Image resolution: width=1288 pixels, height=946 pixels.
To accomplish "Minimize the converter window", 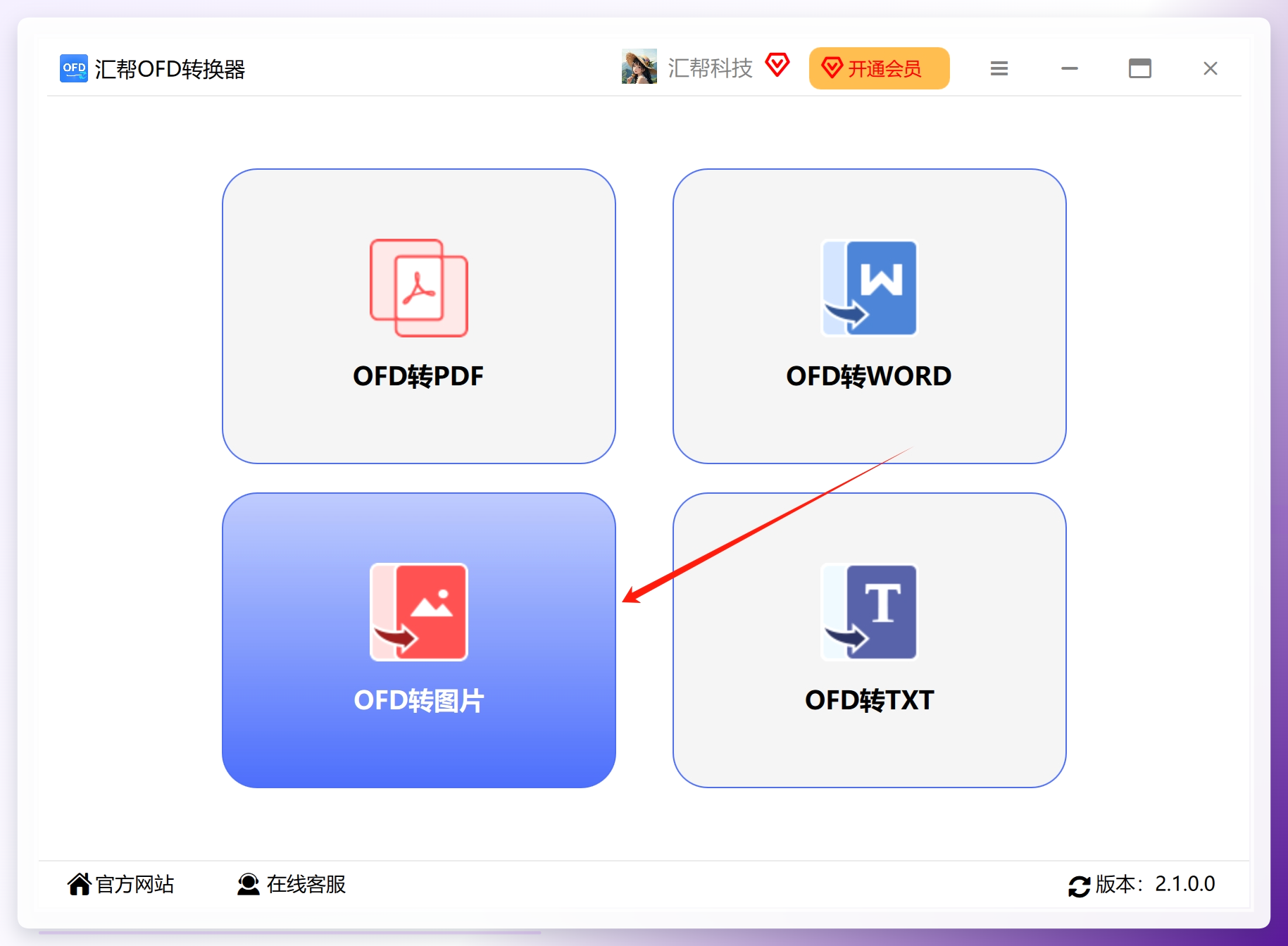I will point(1069,68).
